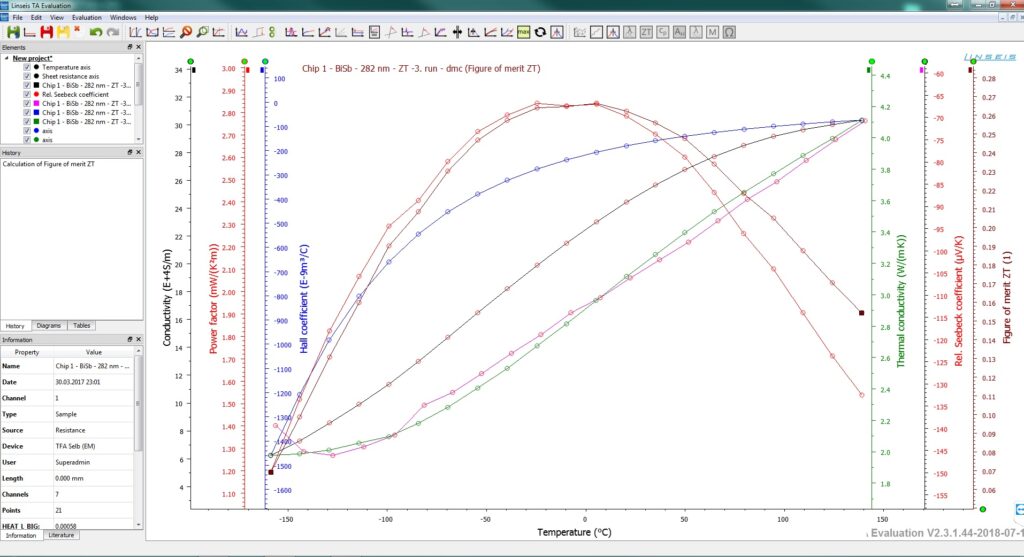The image size is (1024, 557).
Task: Toggle the Temperature axis checkbox
Action: pyautogui.click(x=27, y=67)
